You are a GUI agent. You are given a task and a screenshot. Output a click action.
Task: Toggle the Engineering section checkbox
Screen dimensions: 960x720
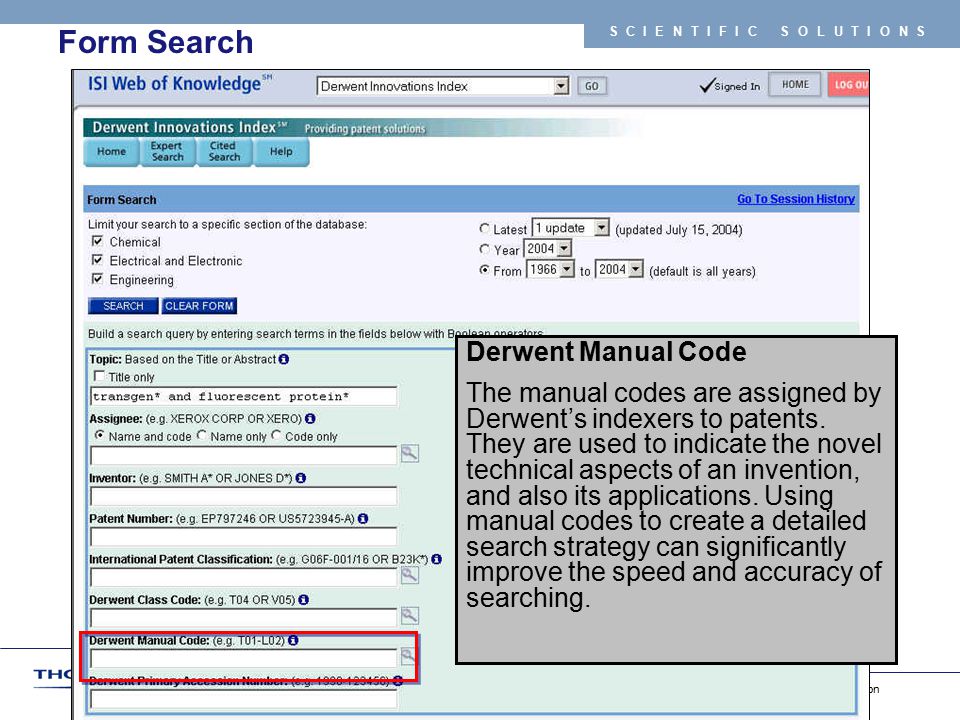(x=97, y=279)
